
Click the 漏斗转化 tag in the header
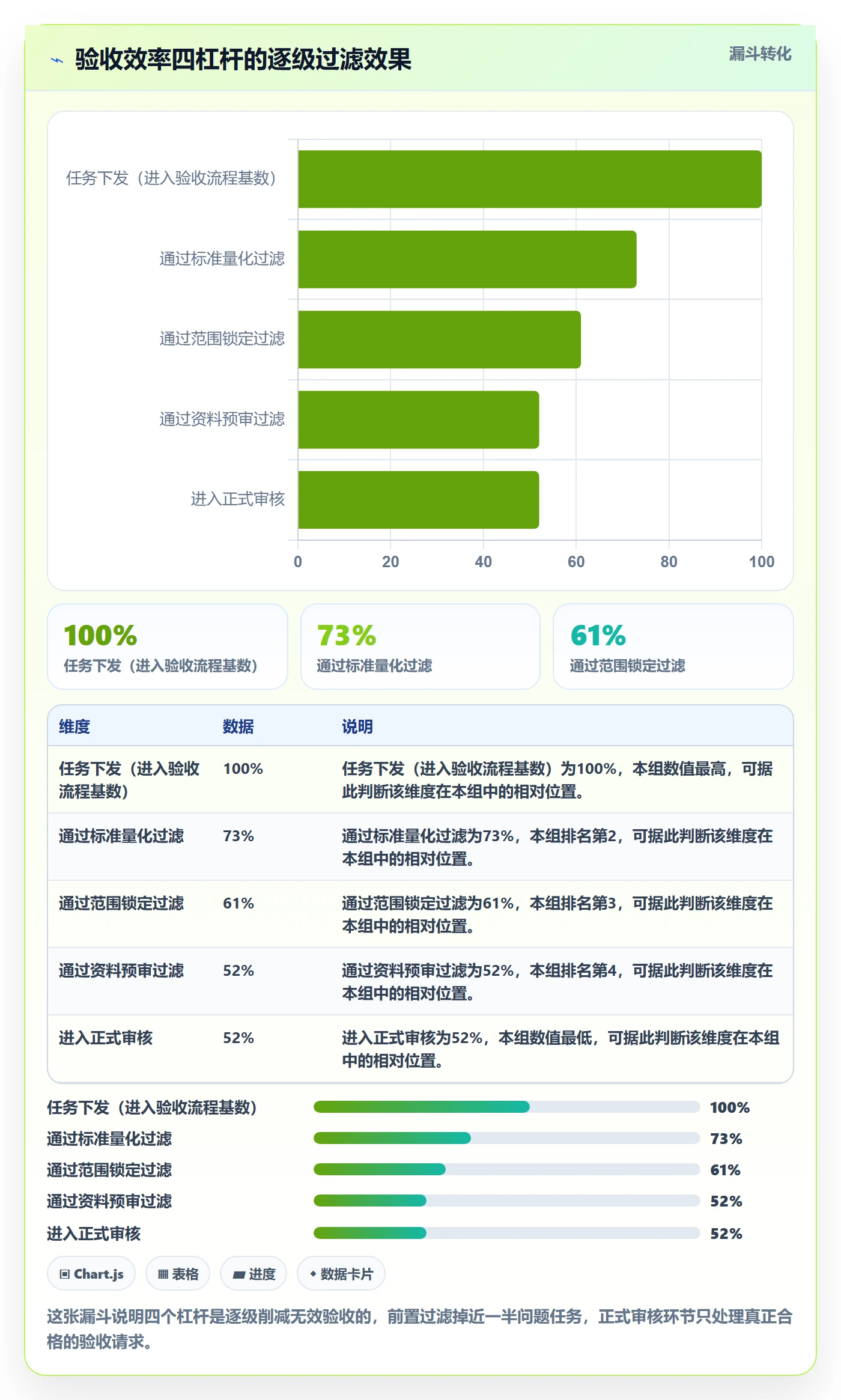point(760,54)
